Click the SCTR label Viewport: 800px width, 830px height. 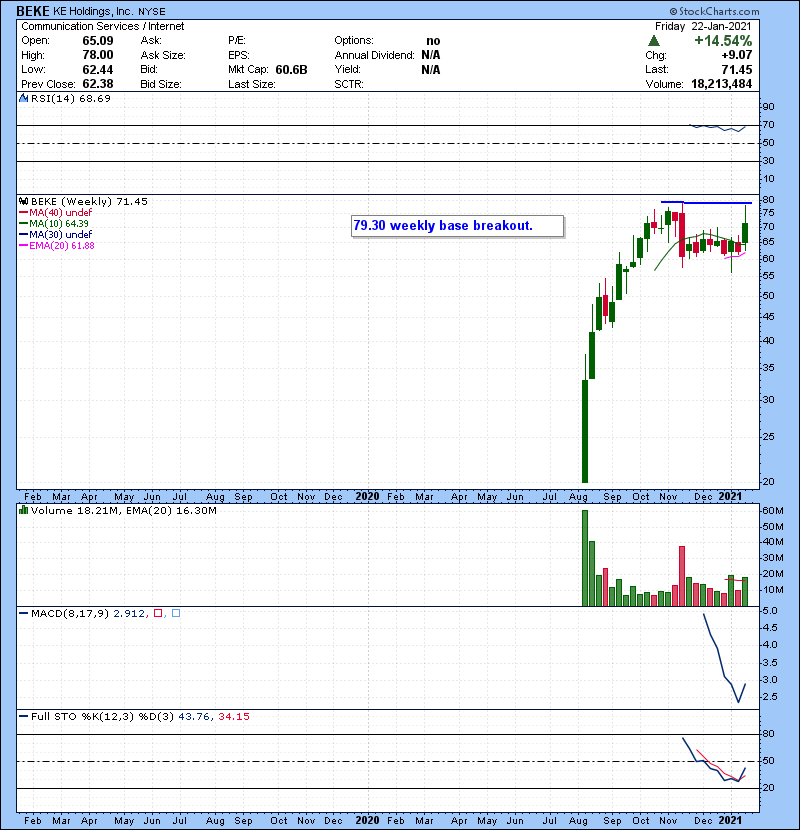point(349,84)
